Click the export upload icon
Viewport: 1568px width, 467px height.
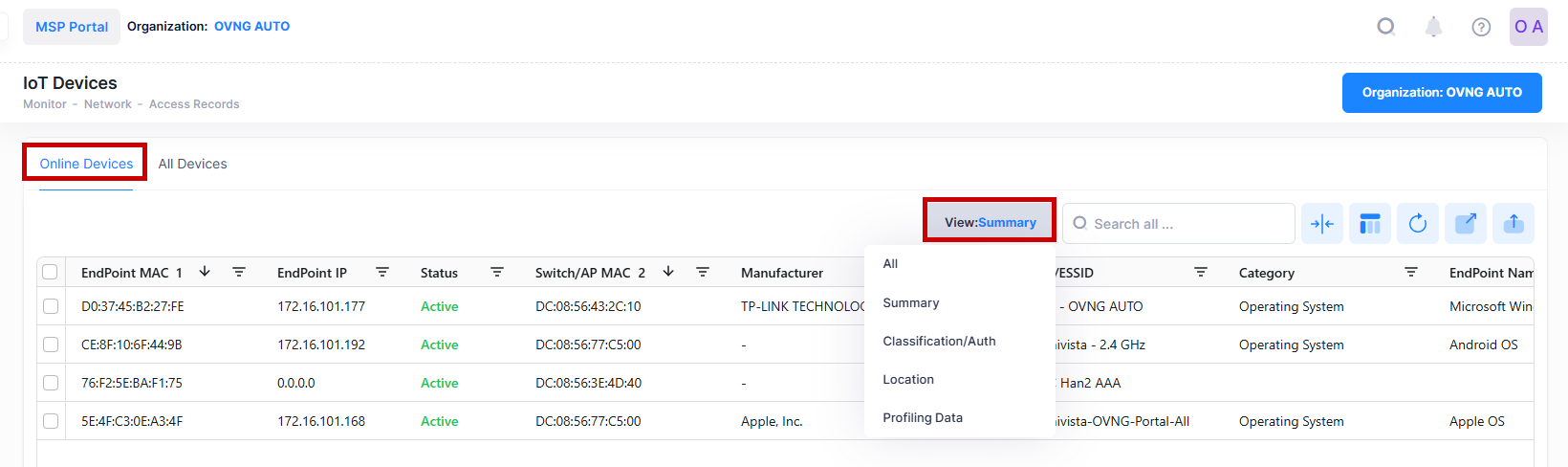pyautogui.click(x=1514, y=224)
